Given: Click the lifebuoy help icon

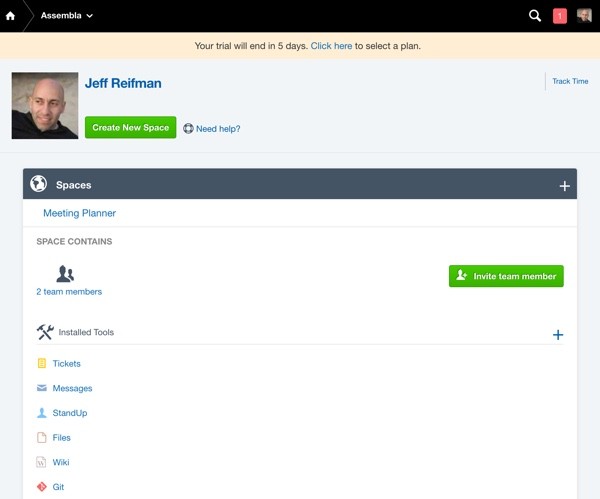Looking at the screenshot, I should (x=188, y=129).
